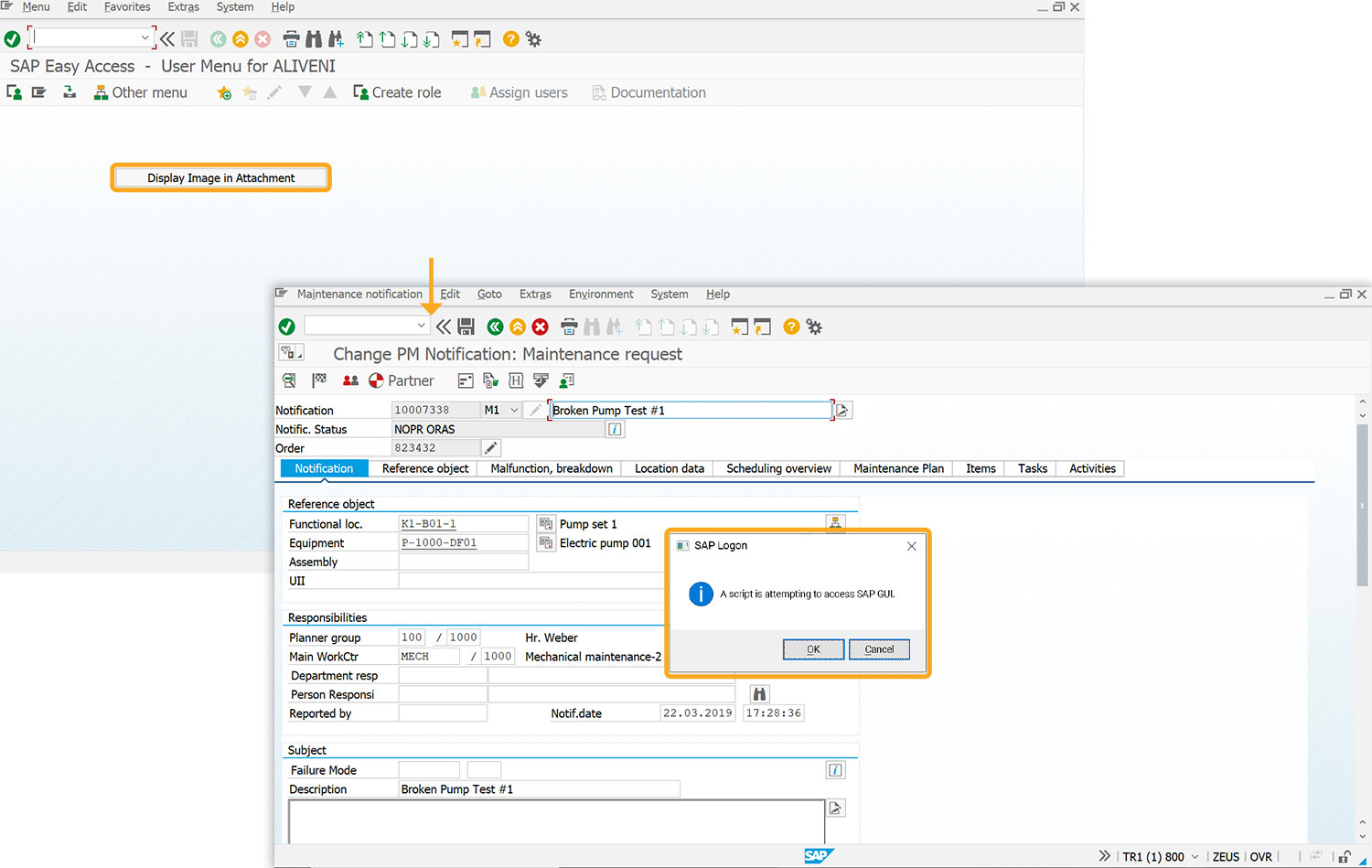This screenshot has width=1372, height=868.
Task: Click the red people icon beside Partner
Action: 350,380
